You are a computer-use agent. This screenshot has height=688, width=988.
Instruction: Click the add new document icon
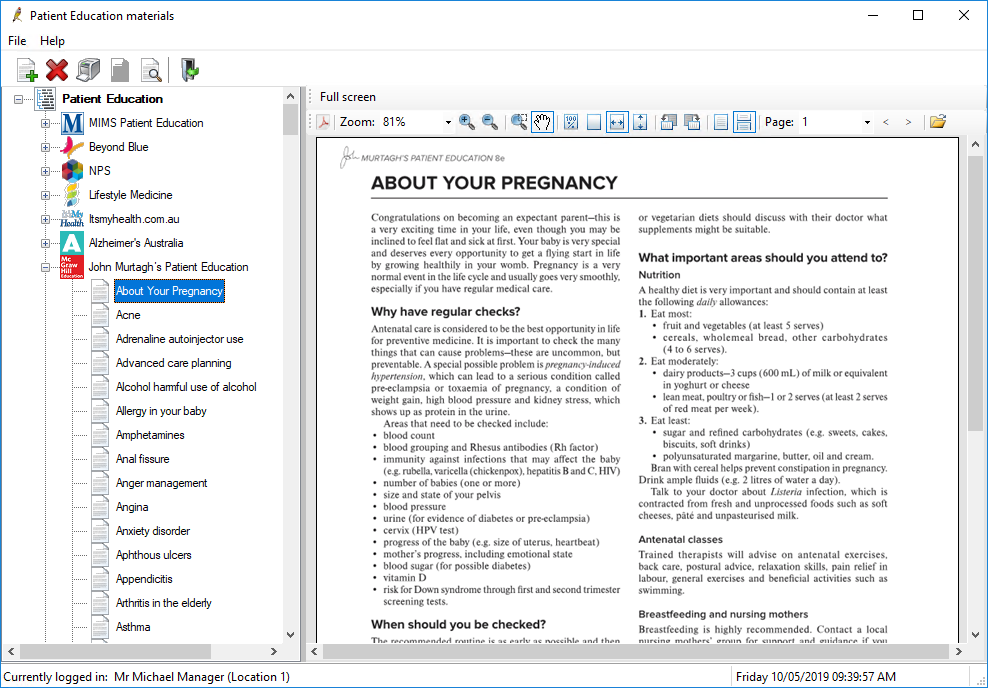(x=26, y=70)
